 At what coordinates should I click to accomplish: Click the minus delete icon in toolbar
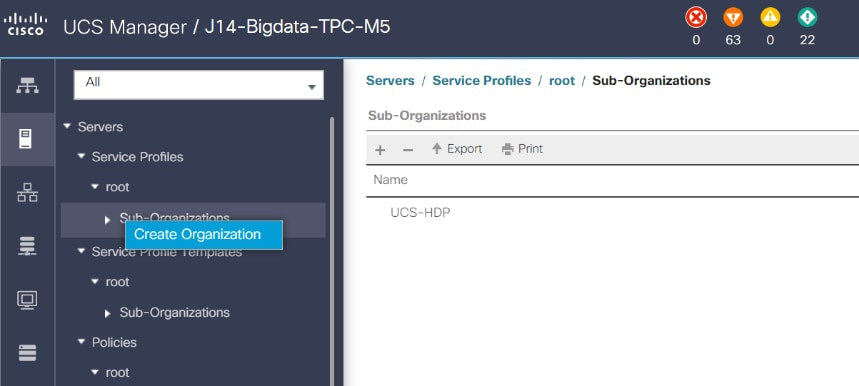click(408, 149)
